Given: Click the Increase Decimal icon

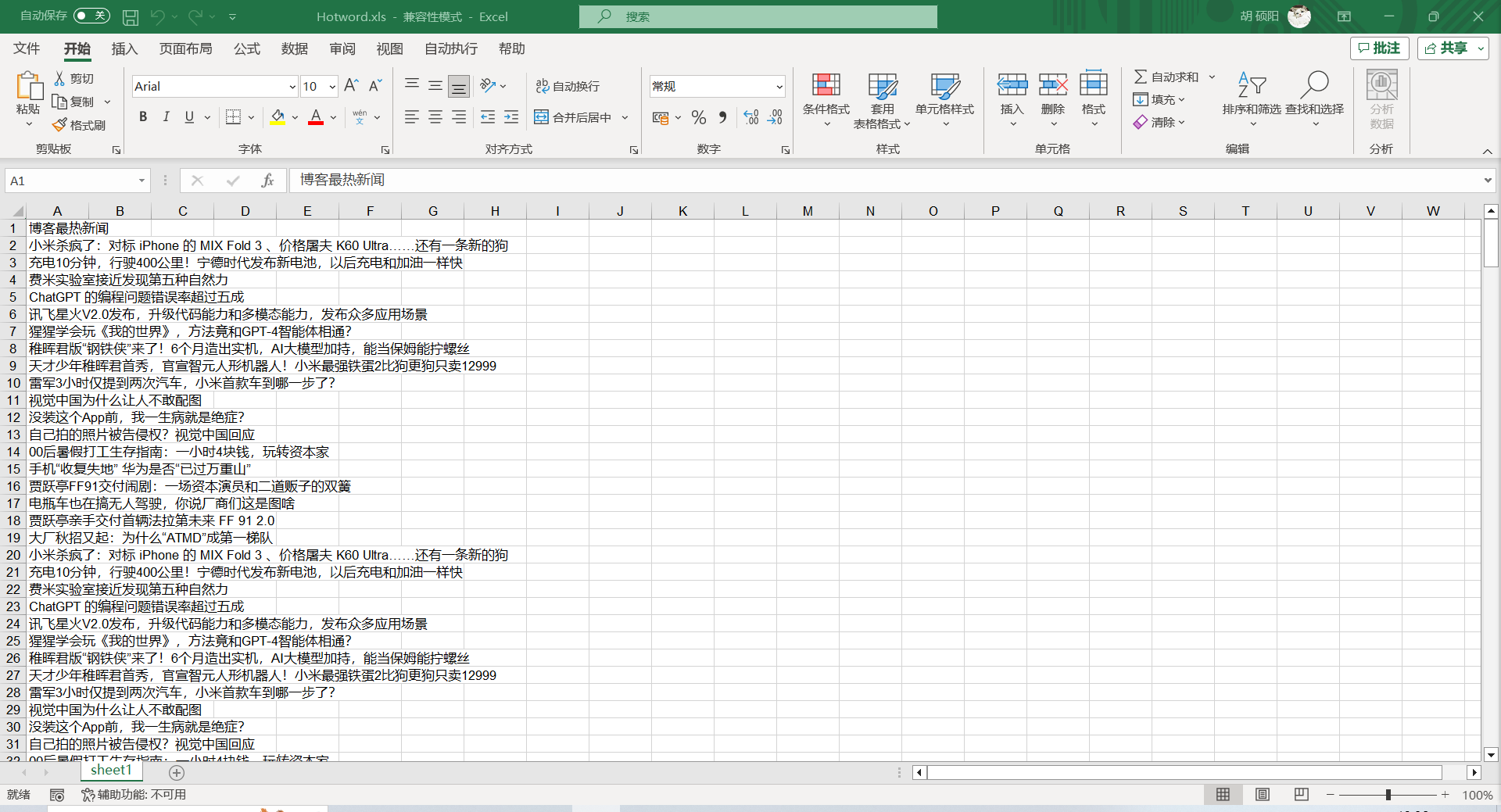Looking at the screenshot, I should click(x=751, y=117).
